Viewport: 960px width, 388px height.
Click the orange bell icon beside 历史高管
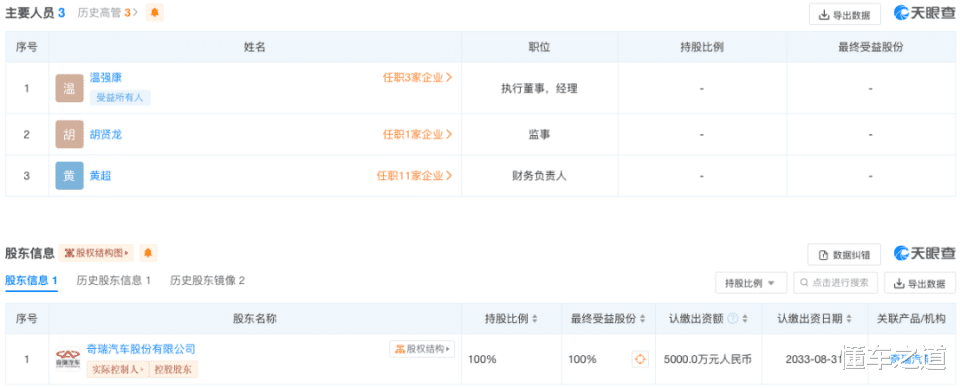(x=154, y=13)
